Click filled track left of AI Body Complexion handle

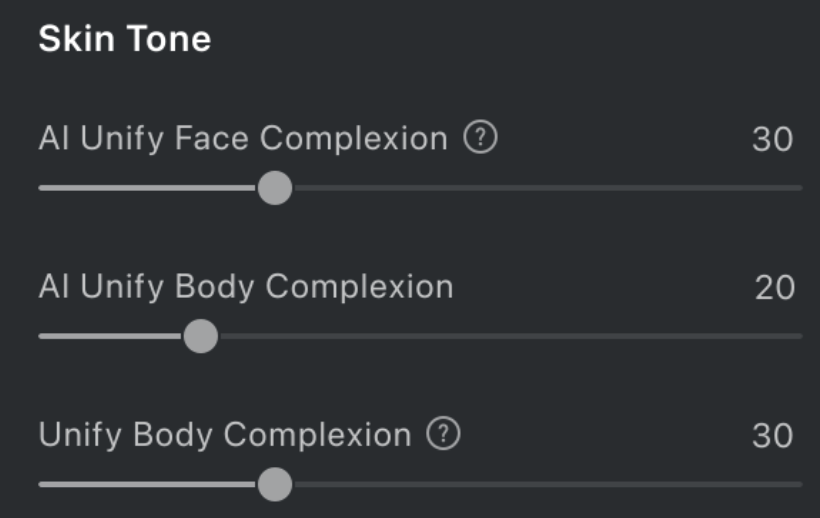click(110, 336)
